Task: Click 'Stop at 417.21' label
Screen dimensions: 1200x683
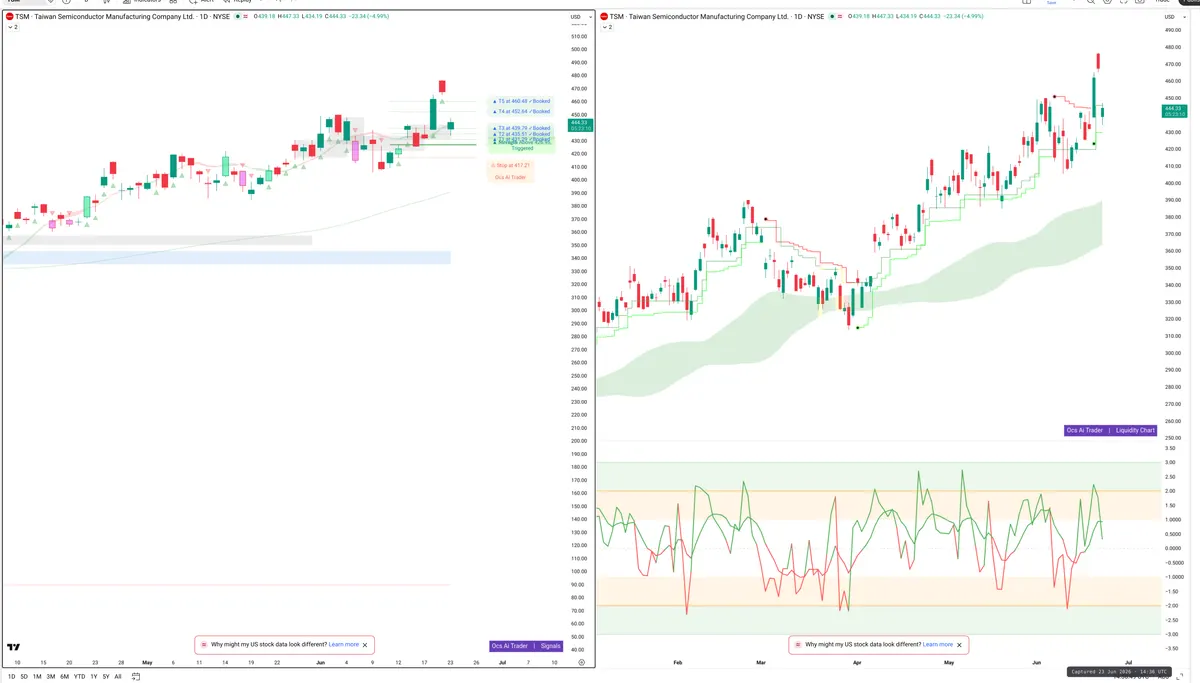Action: click(511, 165)
